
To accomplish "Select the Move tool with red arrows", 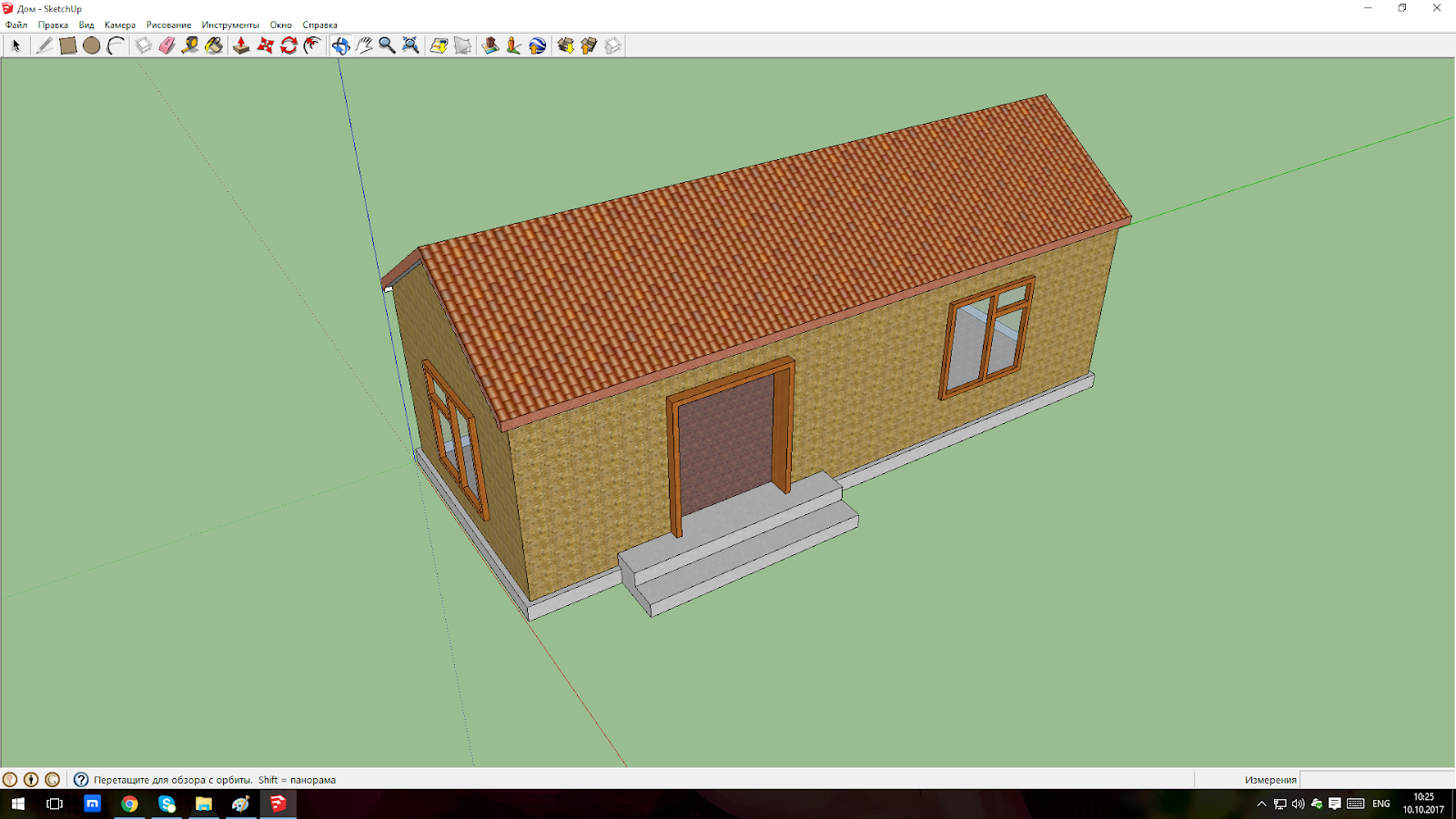I will (265, 45).
